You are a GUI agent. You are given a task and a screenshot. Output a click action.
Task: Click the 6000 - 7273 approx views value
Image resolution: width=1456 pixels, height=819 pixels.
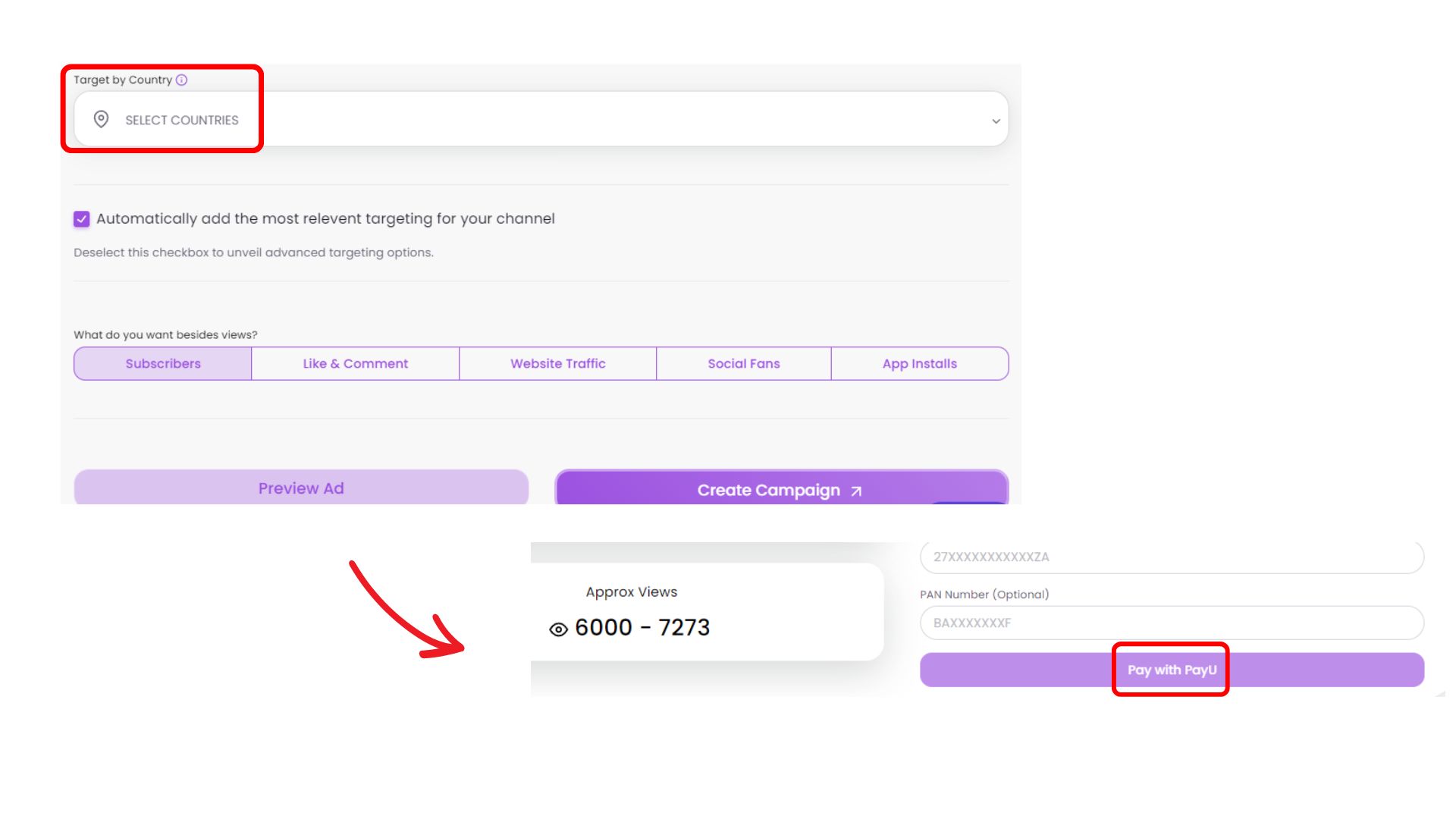[642, 628]
